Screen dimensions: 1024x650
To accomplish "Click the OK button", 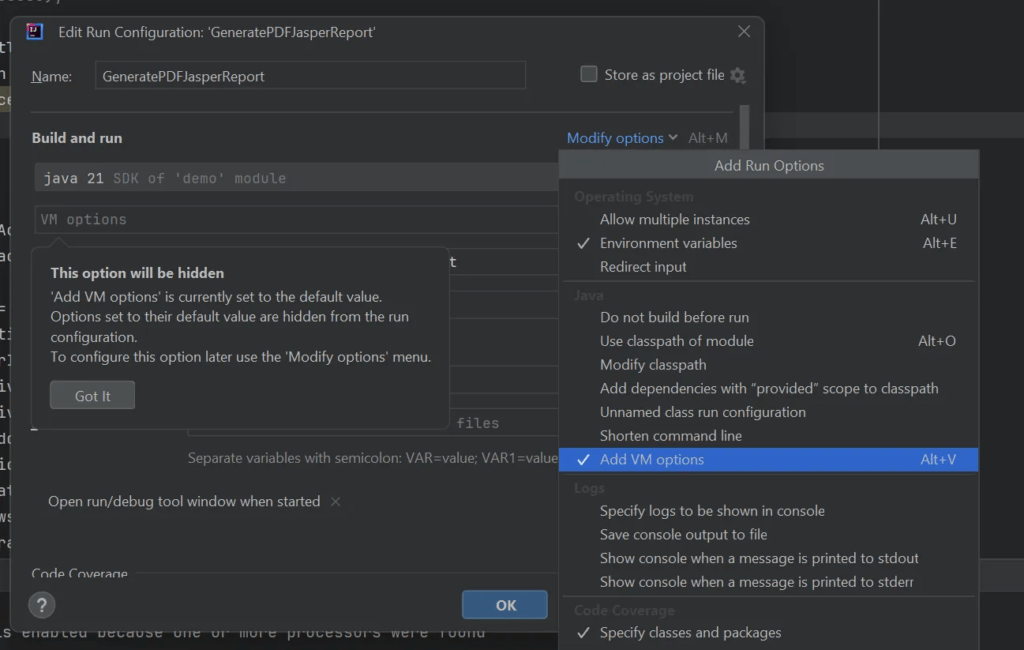I will 505,605.
